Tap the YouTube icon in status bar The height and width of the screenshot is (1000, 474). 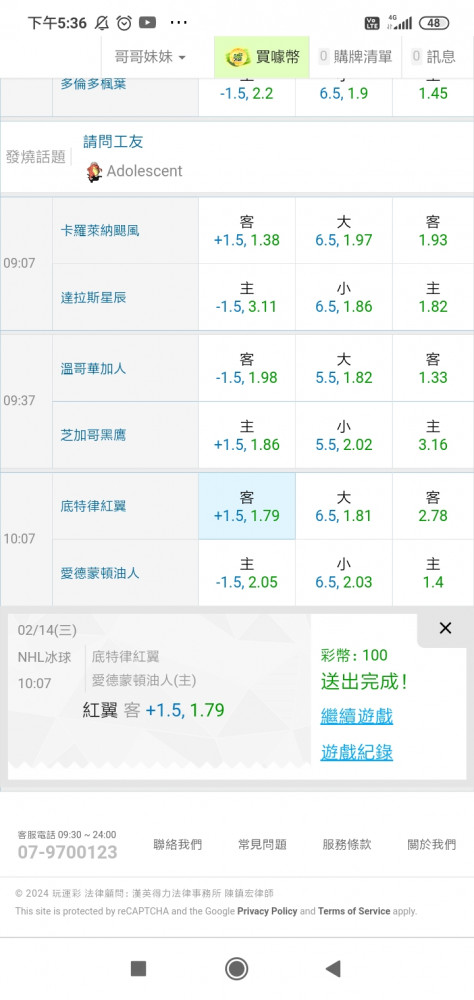tap(147, 23)
